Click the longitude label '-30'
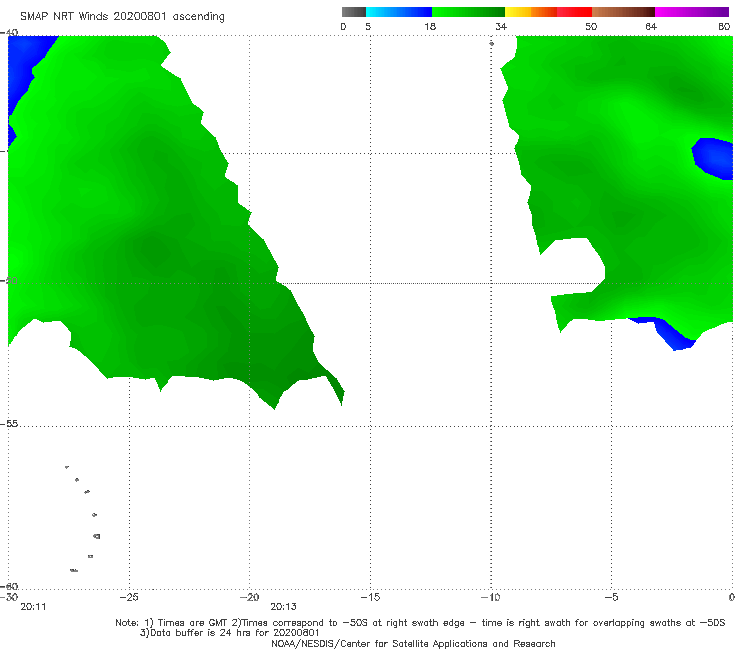The image size is (740, 650). click(x=9, y=597)
